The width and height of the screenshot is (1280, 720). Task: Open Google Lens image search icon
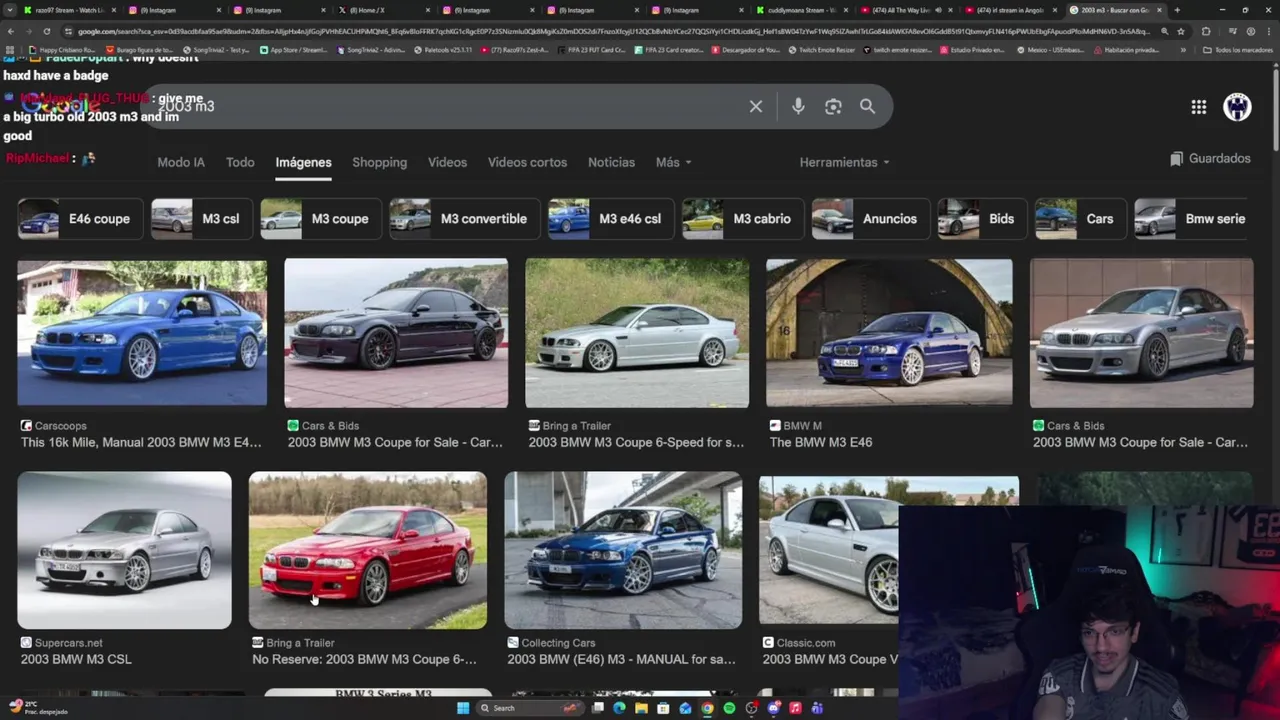pos(833,106)
